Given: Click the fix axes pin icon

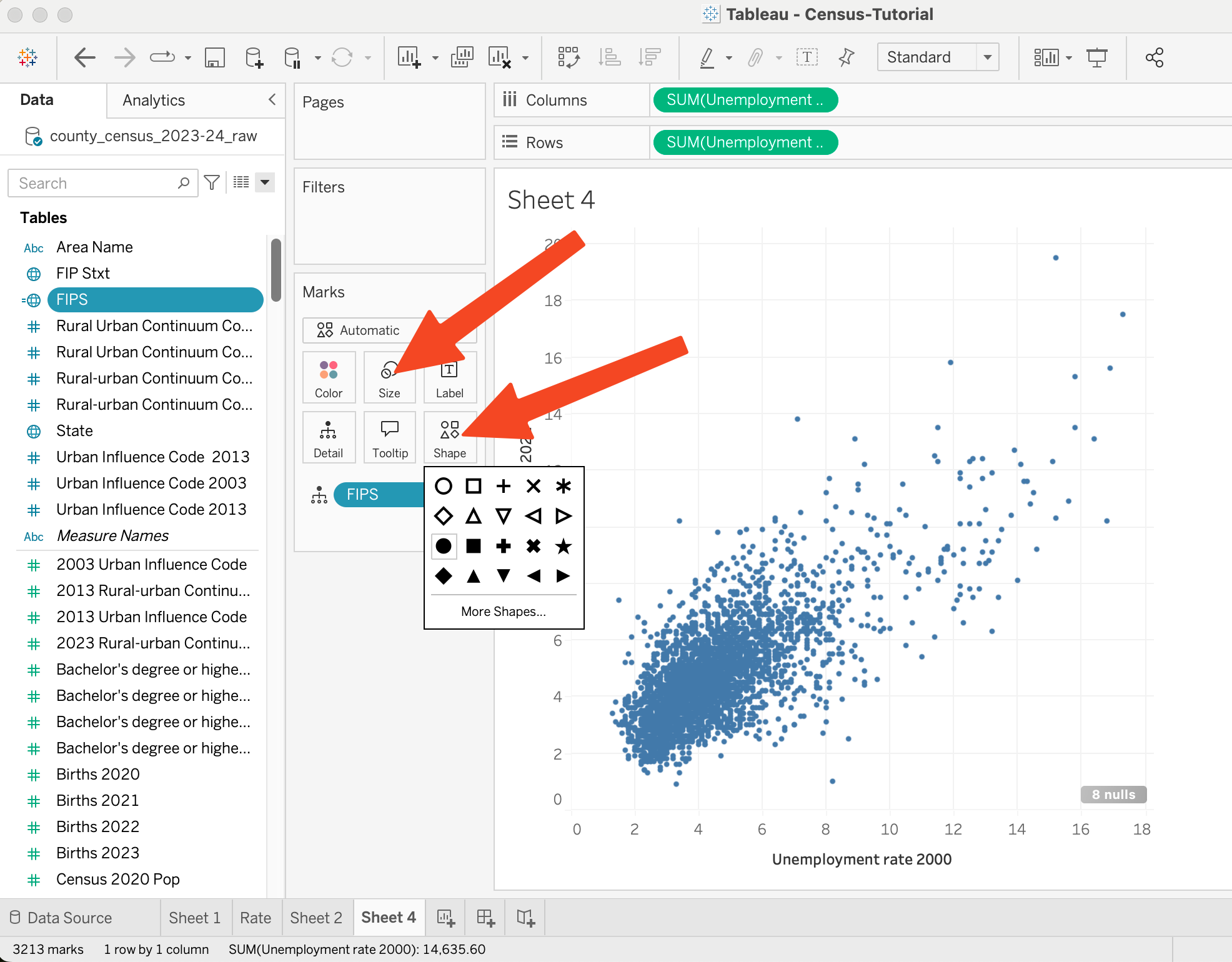Looking at the screenshot, I should click(846, 57).
